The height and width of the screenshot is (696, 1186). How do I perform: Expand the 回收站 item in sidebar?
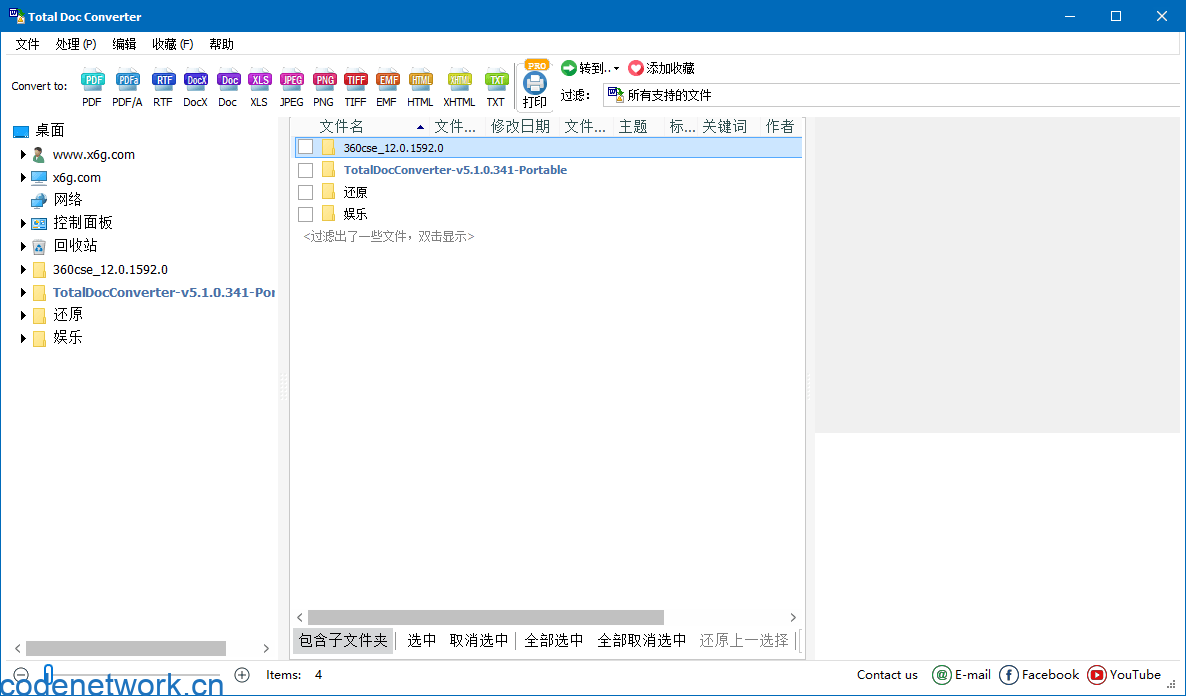(22, 245)
